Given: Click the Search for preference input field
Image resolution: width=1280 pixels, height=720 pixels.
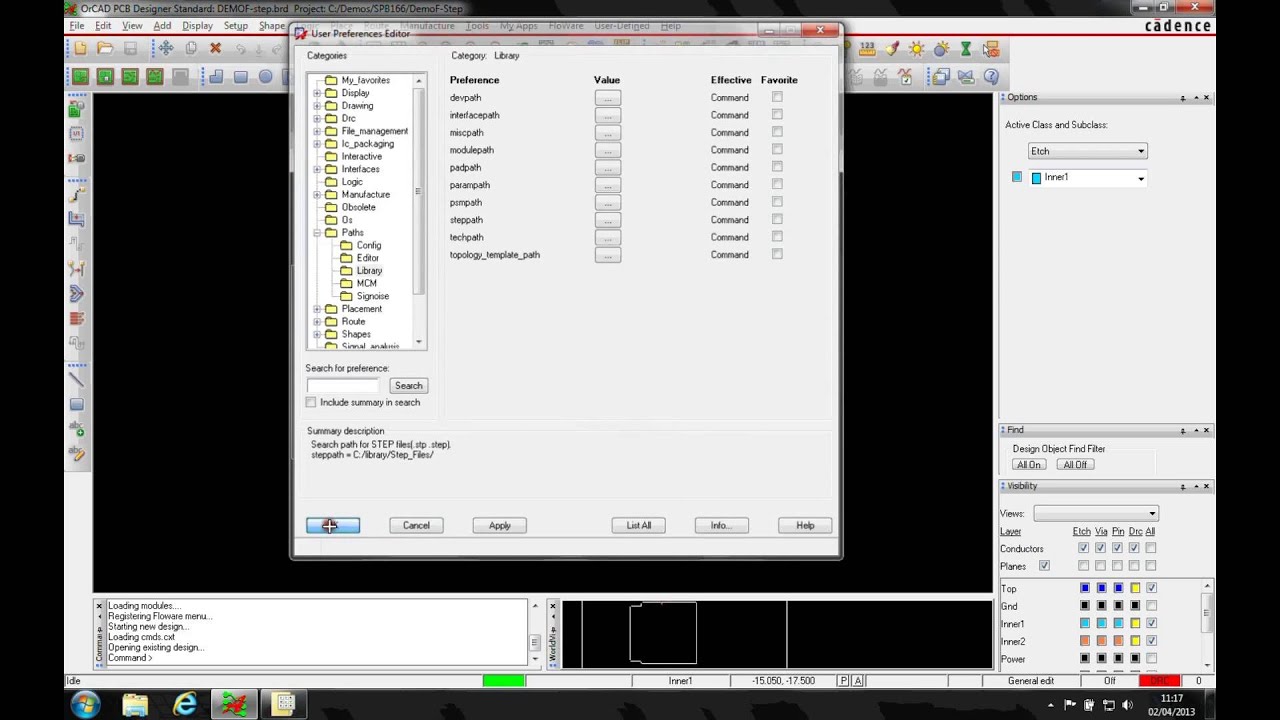Looking at the screenshot, I should click(344, 385).
